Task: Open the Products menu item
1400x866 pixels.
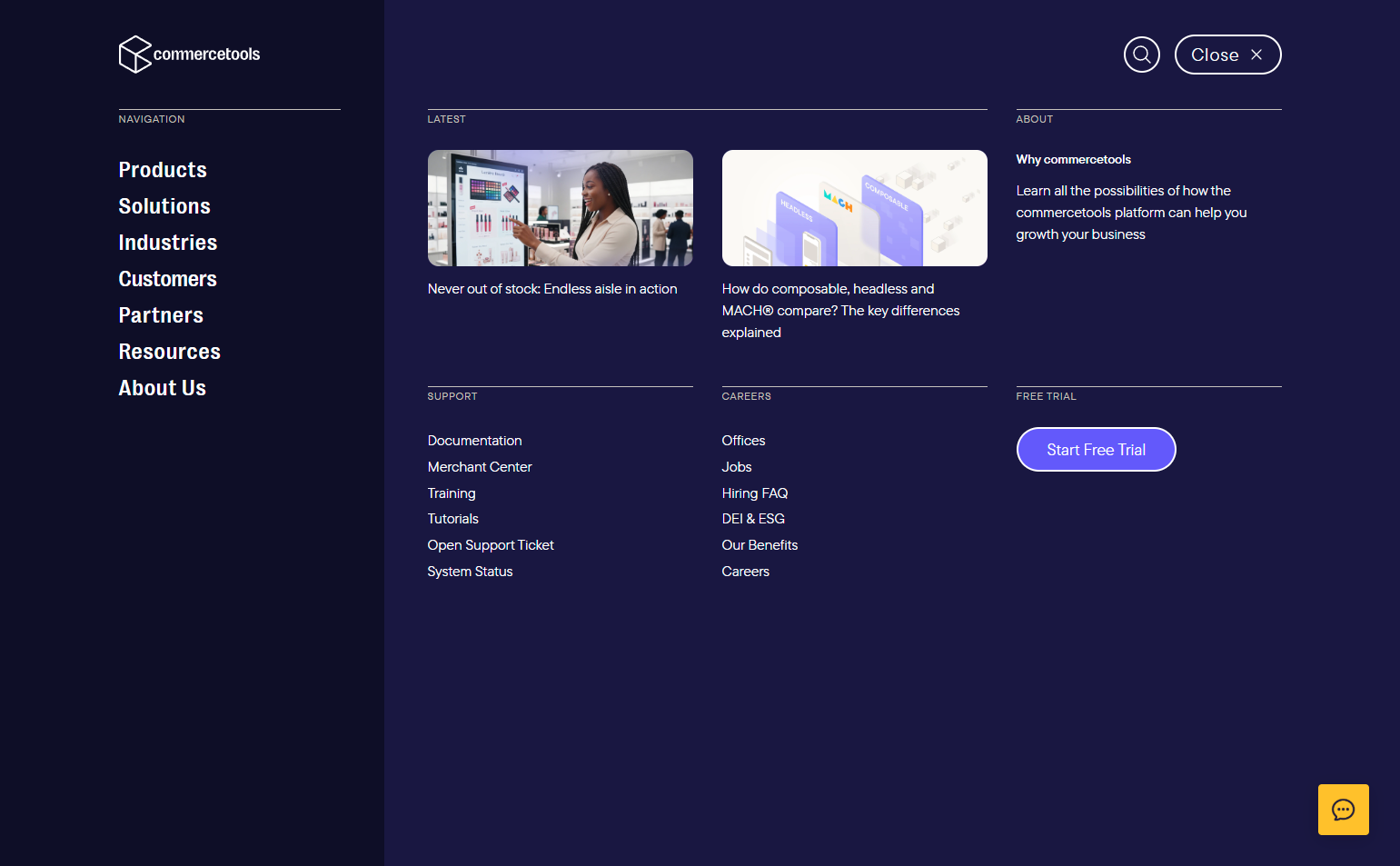Action: tap(163, 170)
